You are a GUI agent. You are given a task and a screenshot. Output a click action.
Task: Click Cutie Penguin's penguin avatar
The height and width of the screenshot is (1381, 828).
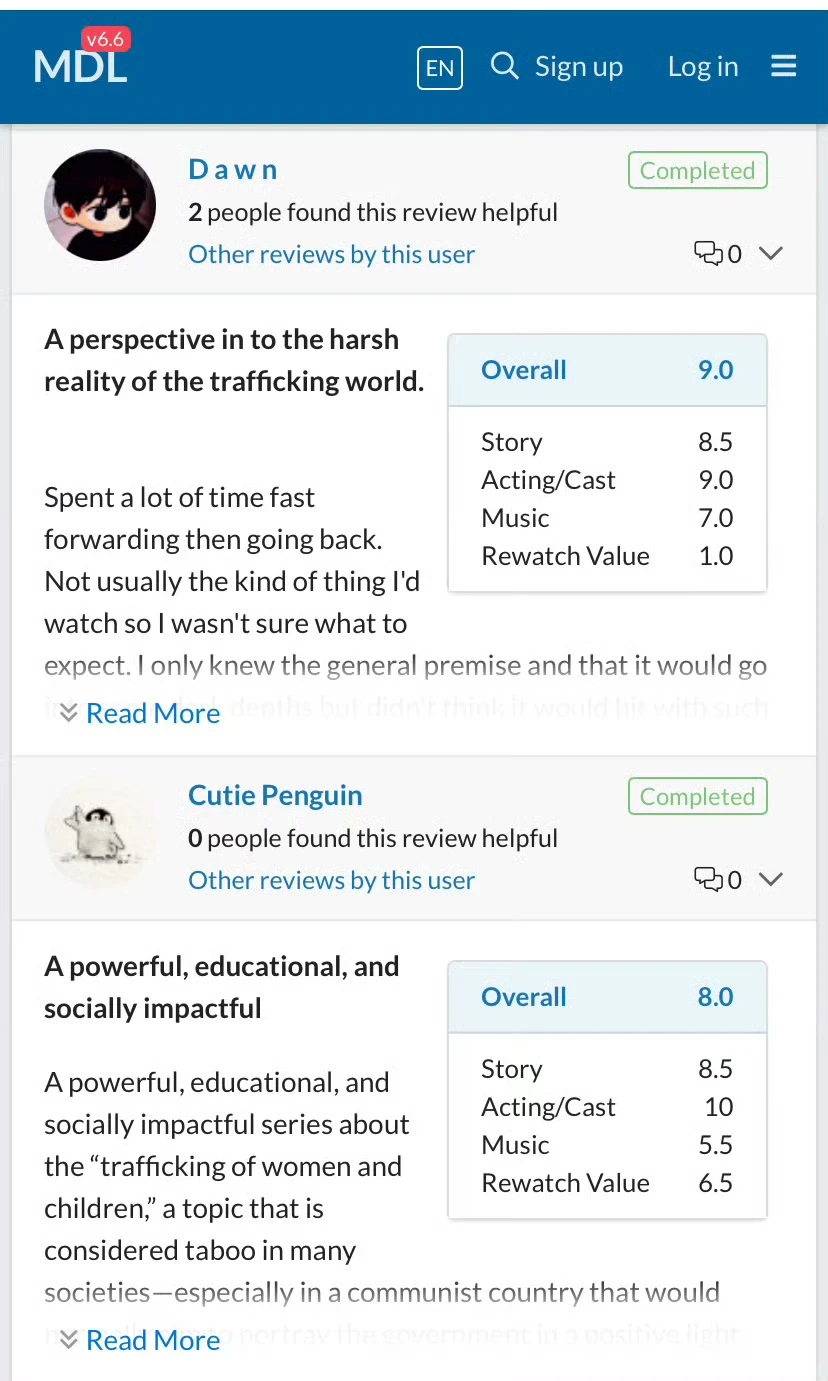[x=100, y=832]
